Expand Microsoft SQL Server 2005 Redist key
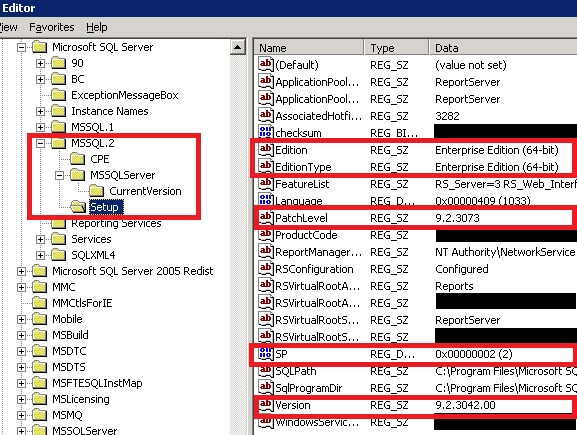This screenshot has width=577, height=435. click(x=22, y=271)
